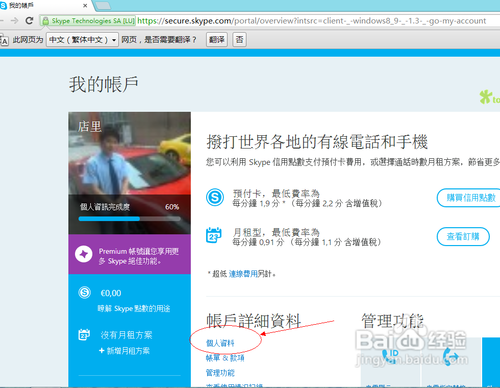Click the 新增月租方案 link
Viewport: 500px width, 388px height.
tap(125, 351)
